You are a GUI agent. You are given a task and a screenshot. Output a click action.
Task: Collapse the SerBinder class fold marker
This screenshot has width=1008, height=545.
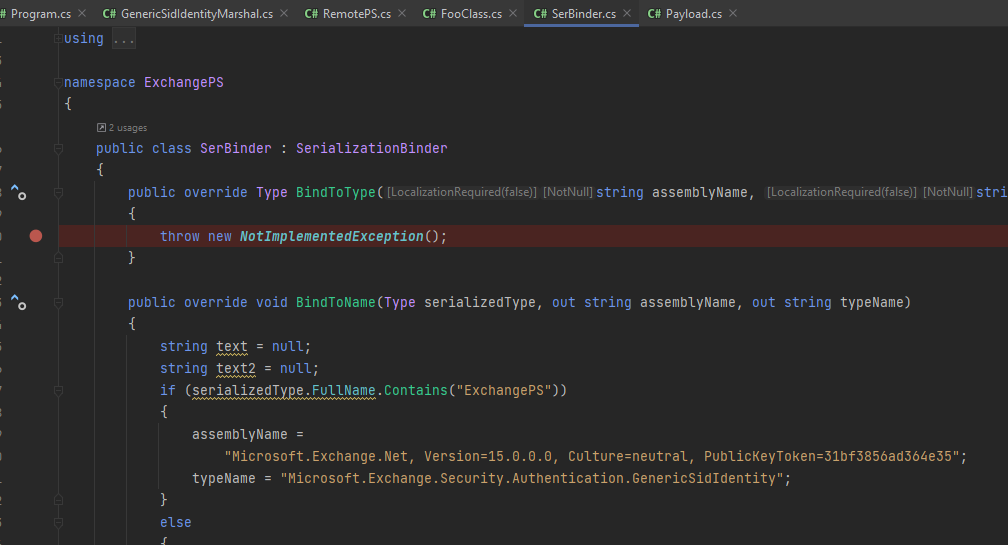pyautogui.click(x=58, y=148)
